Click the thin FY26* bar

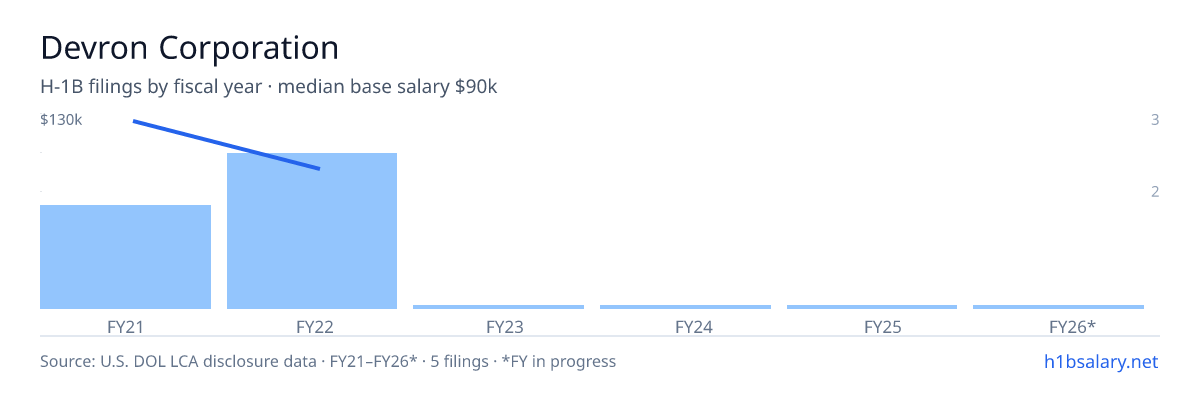(x=1058, y=307)
